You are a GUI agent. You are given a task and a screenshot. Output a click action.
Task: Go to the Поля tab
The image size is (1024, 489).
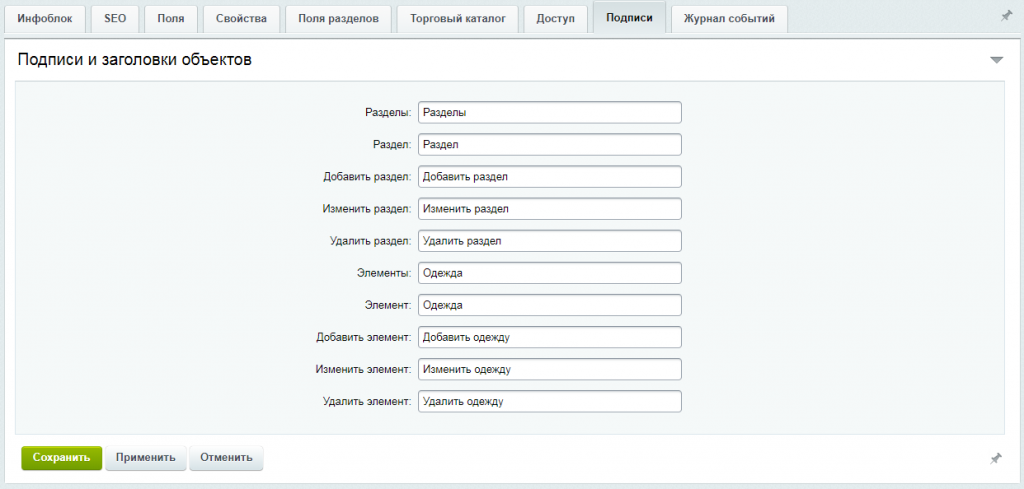click(170, 18)
